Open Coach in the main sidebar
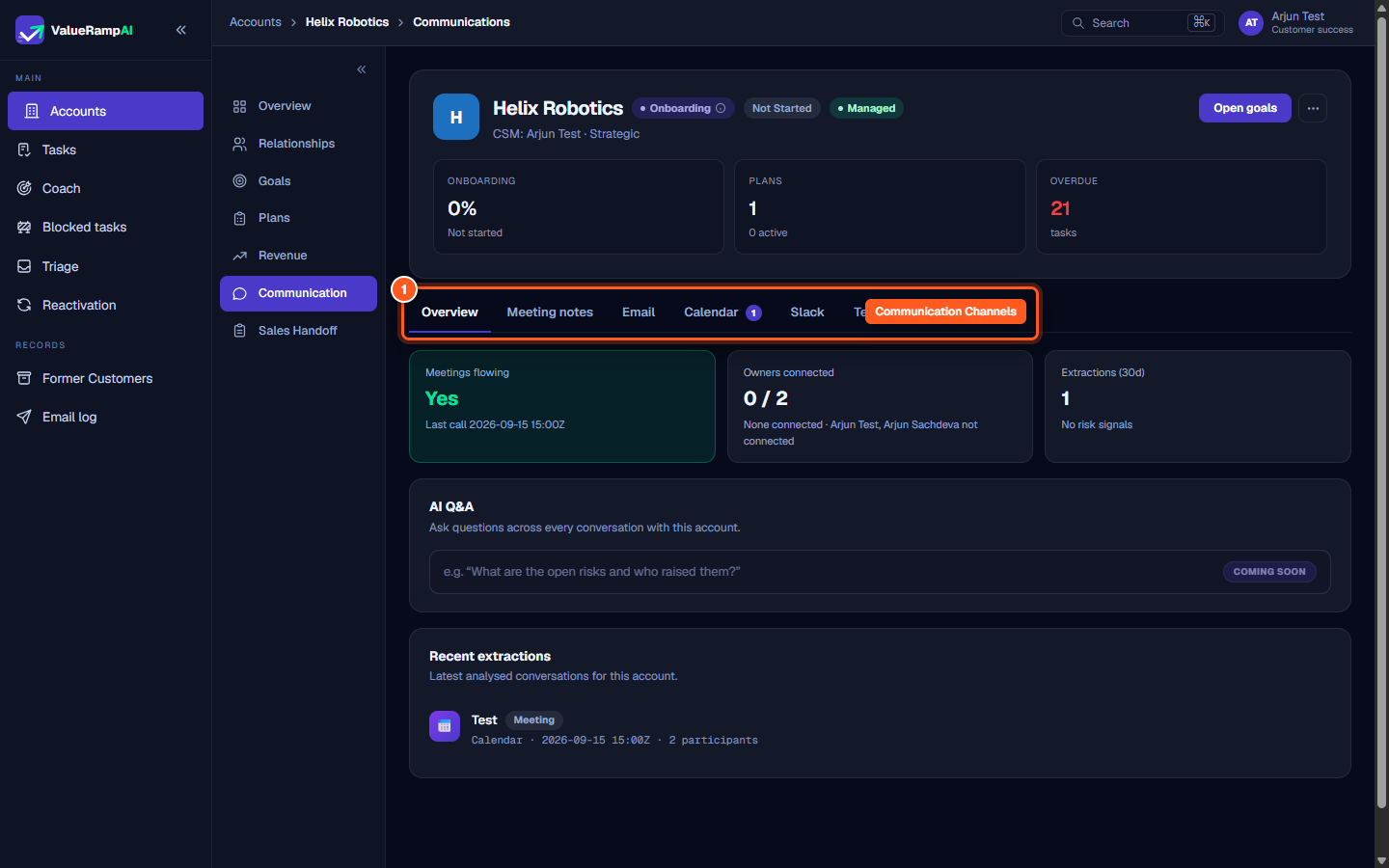 105,188
